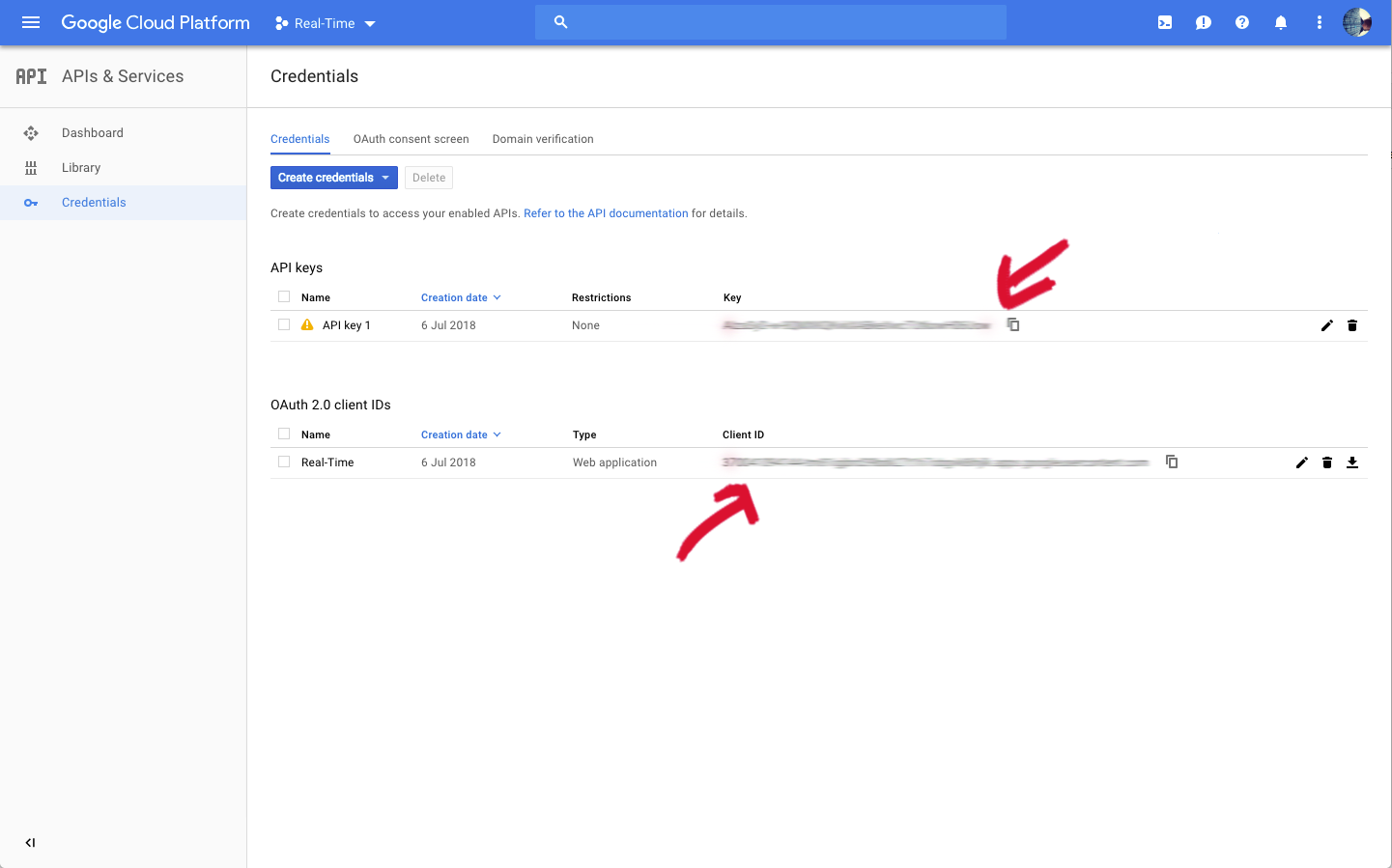Open the user account avatar

(1357, 22)
